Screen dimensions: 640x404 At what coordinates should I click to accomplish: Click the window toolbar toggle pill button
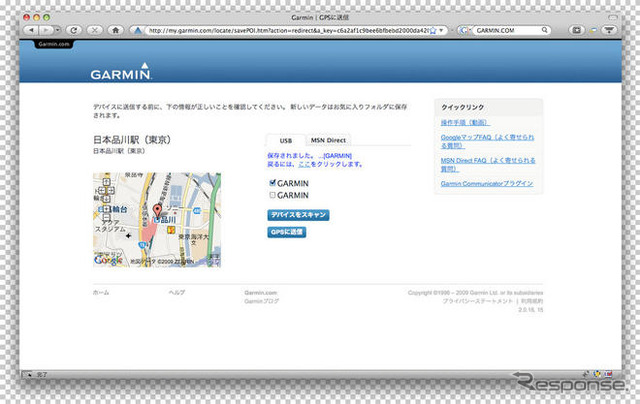coord(612,18)
